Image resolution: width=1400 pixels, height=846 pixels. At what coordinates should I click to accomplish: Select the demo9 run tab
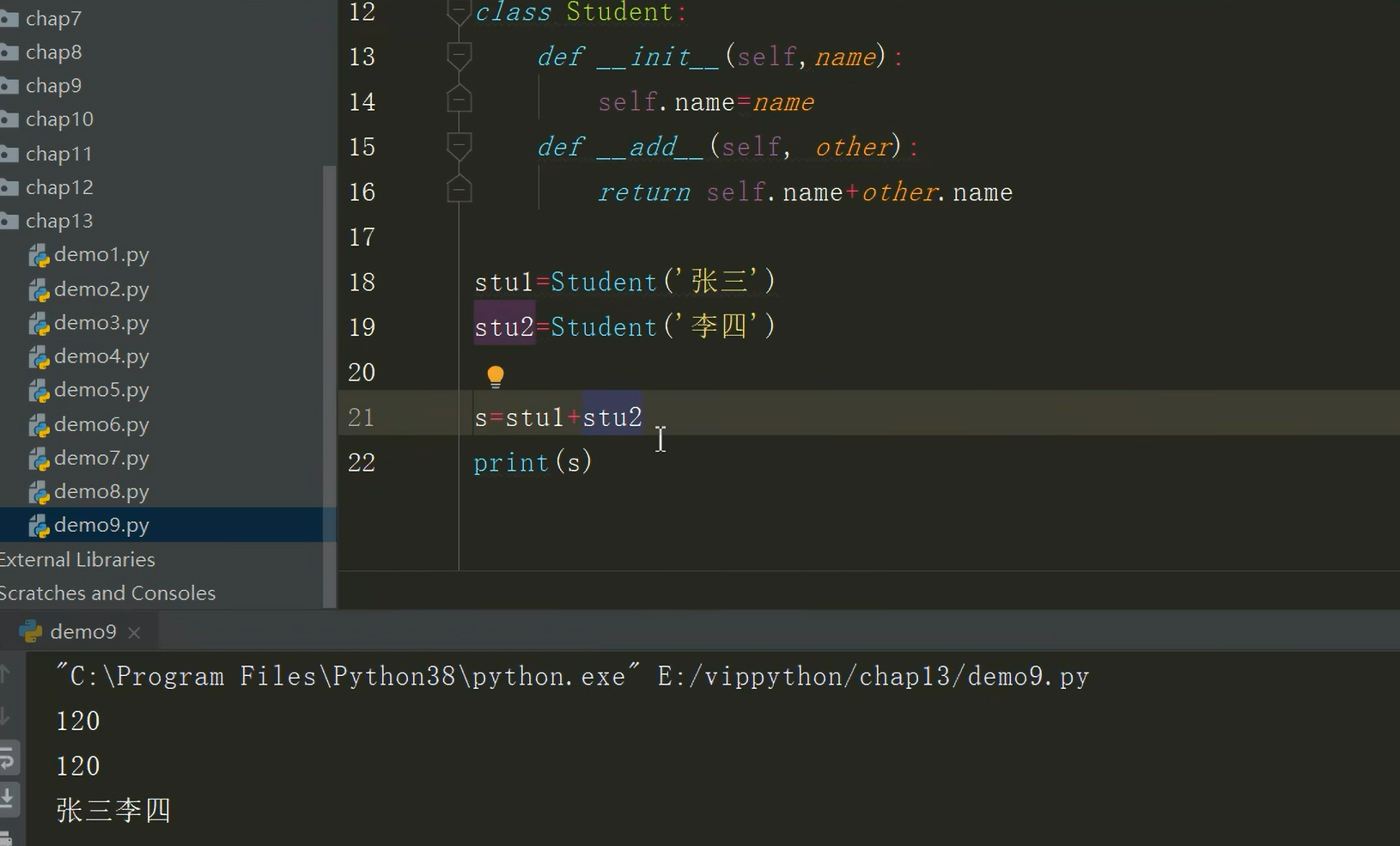point(82,632)
